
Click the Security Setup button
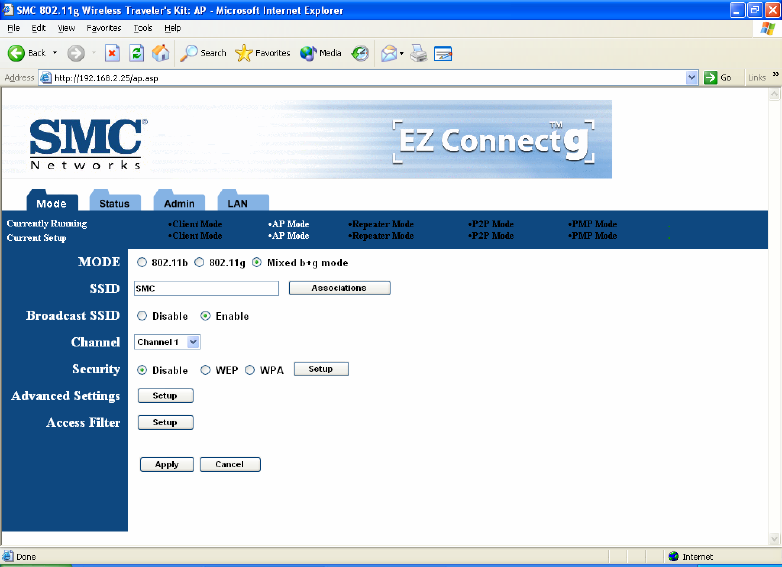pos(321,369)
